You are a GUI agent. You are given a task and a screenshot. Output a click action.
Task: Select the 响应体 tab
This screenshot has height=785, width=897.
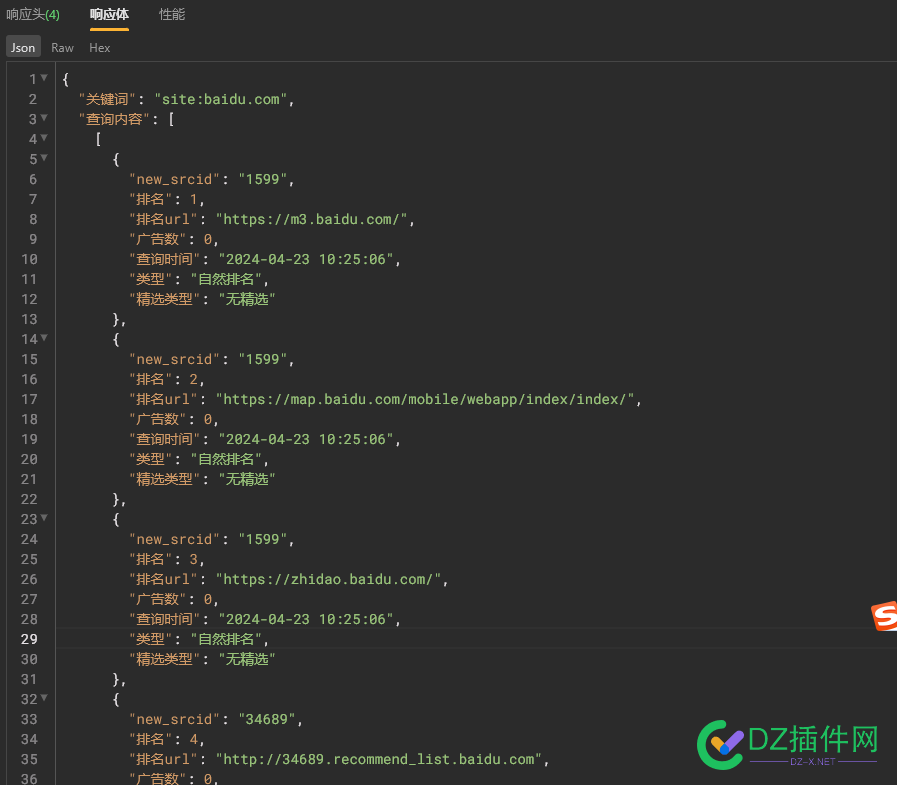[109, 14]
